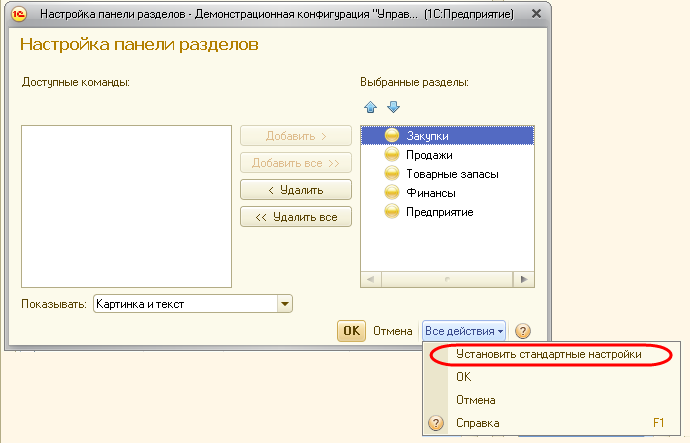Select Финансы in the selected sections list
This screenshot has height=443, width=690.
point(431,193)
